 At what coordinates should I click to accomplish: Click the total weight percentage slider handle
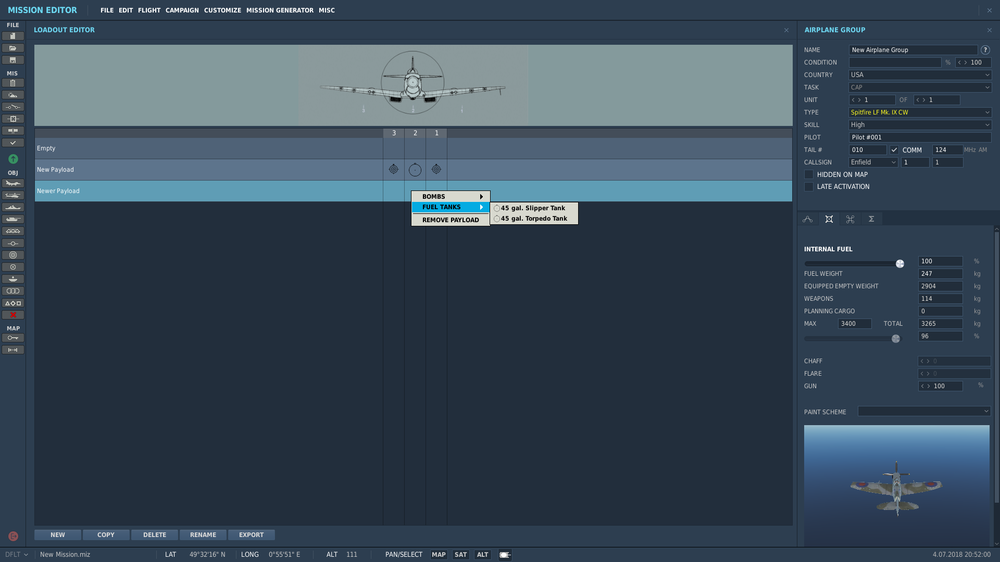895,339
